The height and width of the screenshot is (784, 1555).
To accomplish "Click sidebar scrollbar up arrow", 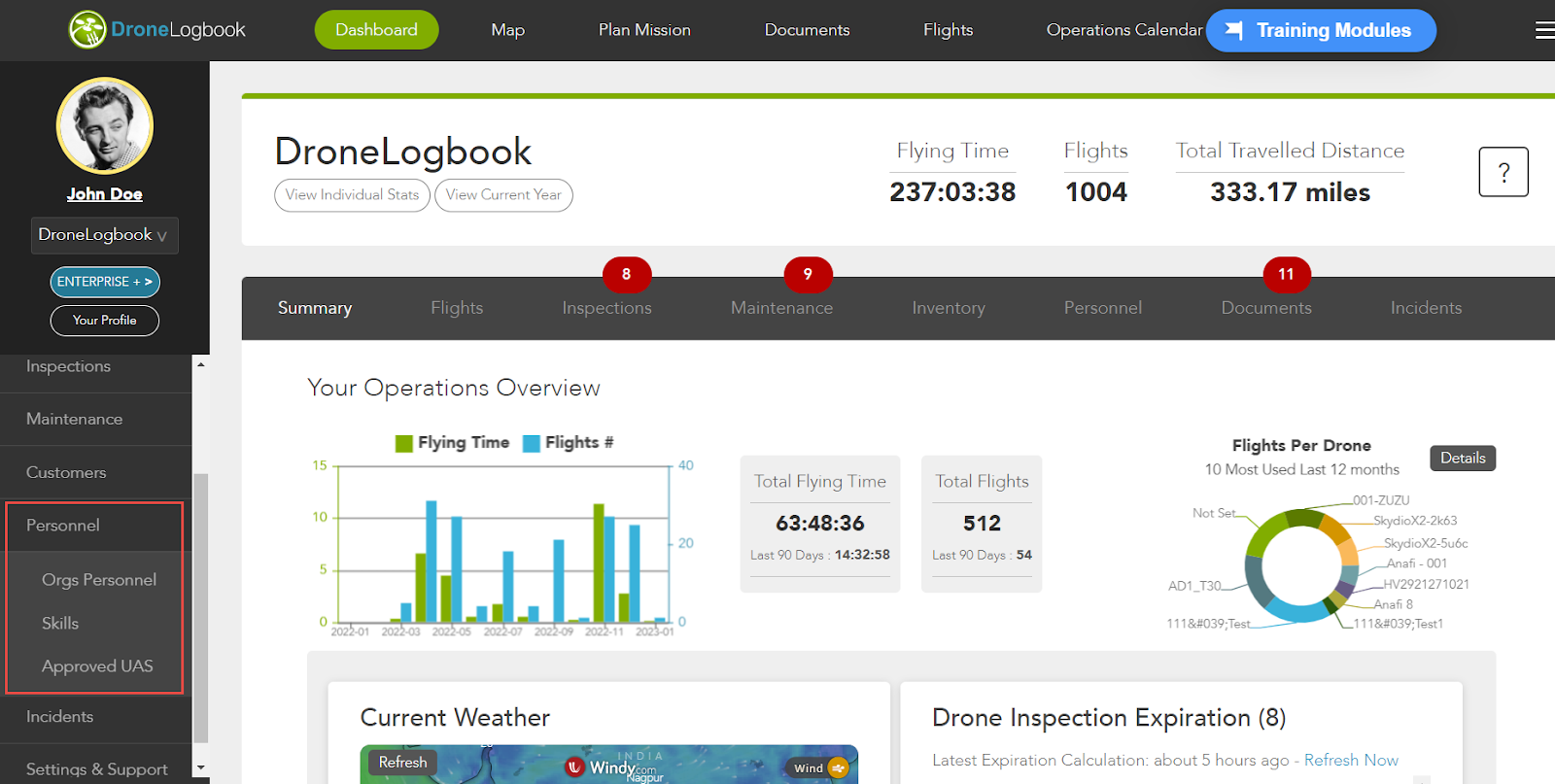I will click(201, 365).
